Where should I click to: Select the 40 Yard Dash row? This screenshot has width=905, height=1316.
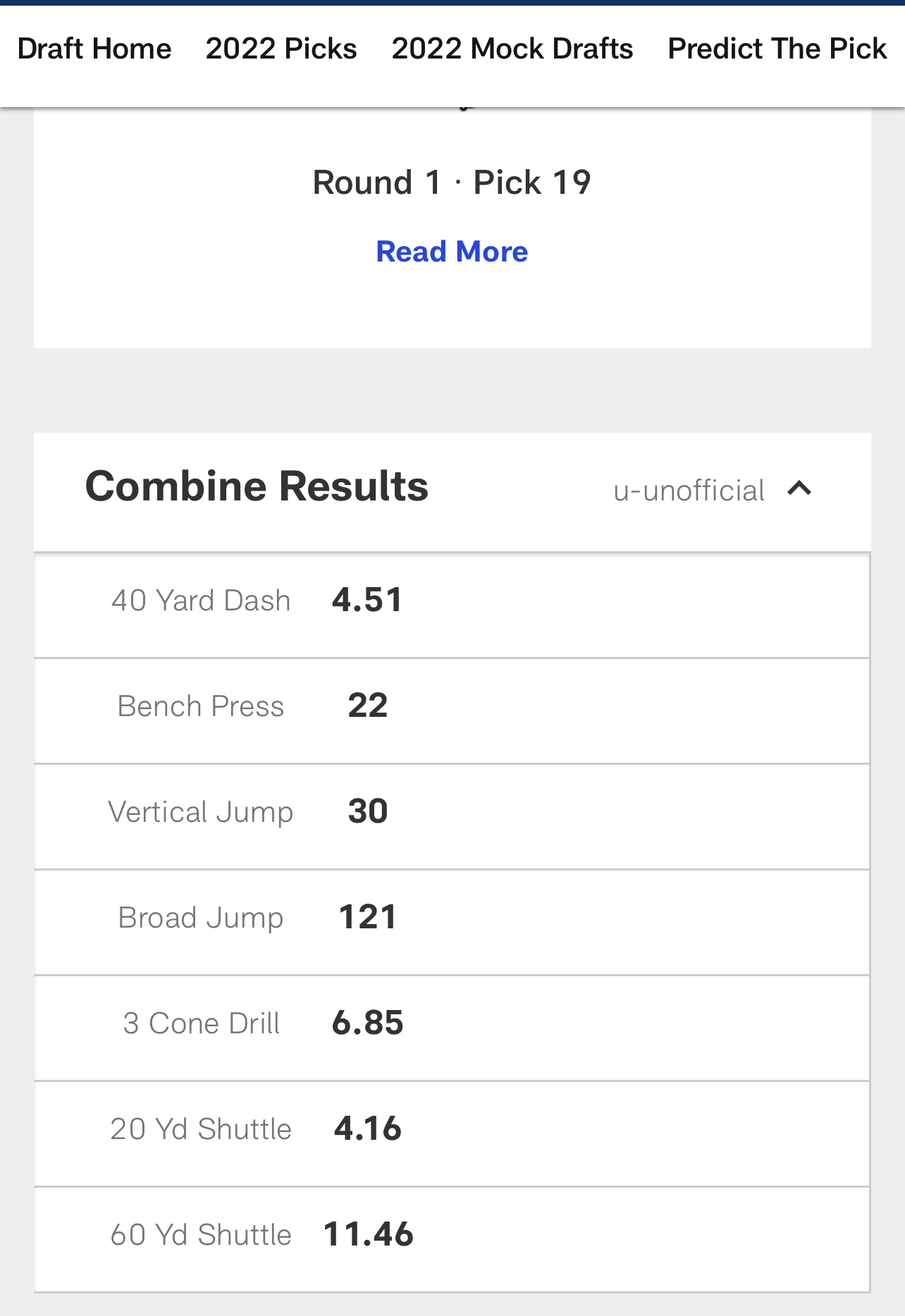click(452, 605)
